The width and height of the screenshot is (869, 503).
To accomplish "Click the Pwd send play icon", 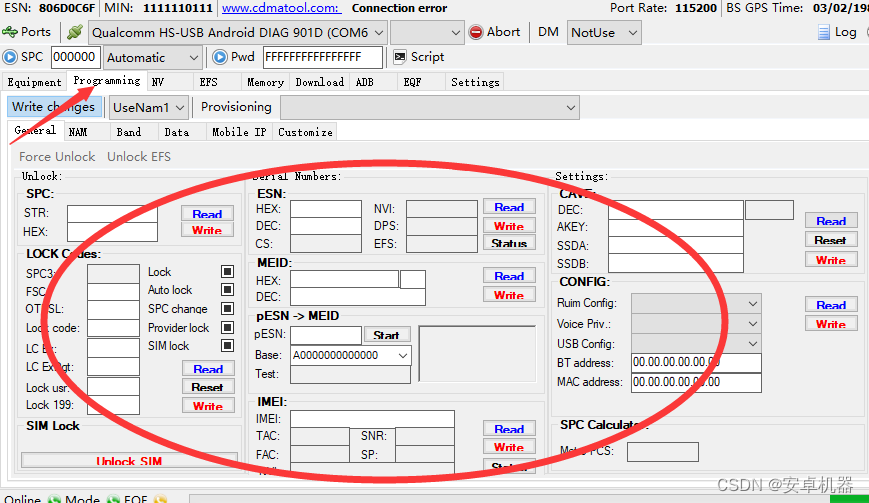I will (220, 57).
